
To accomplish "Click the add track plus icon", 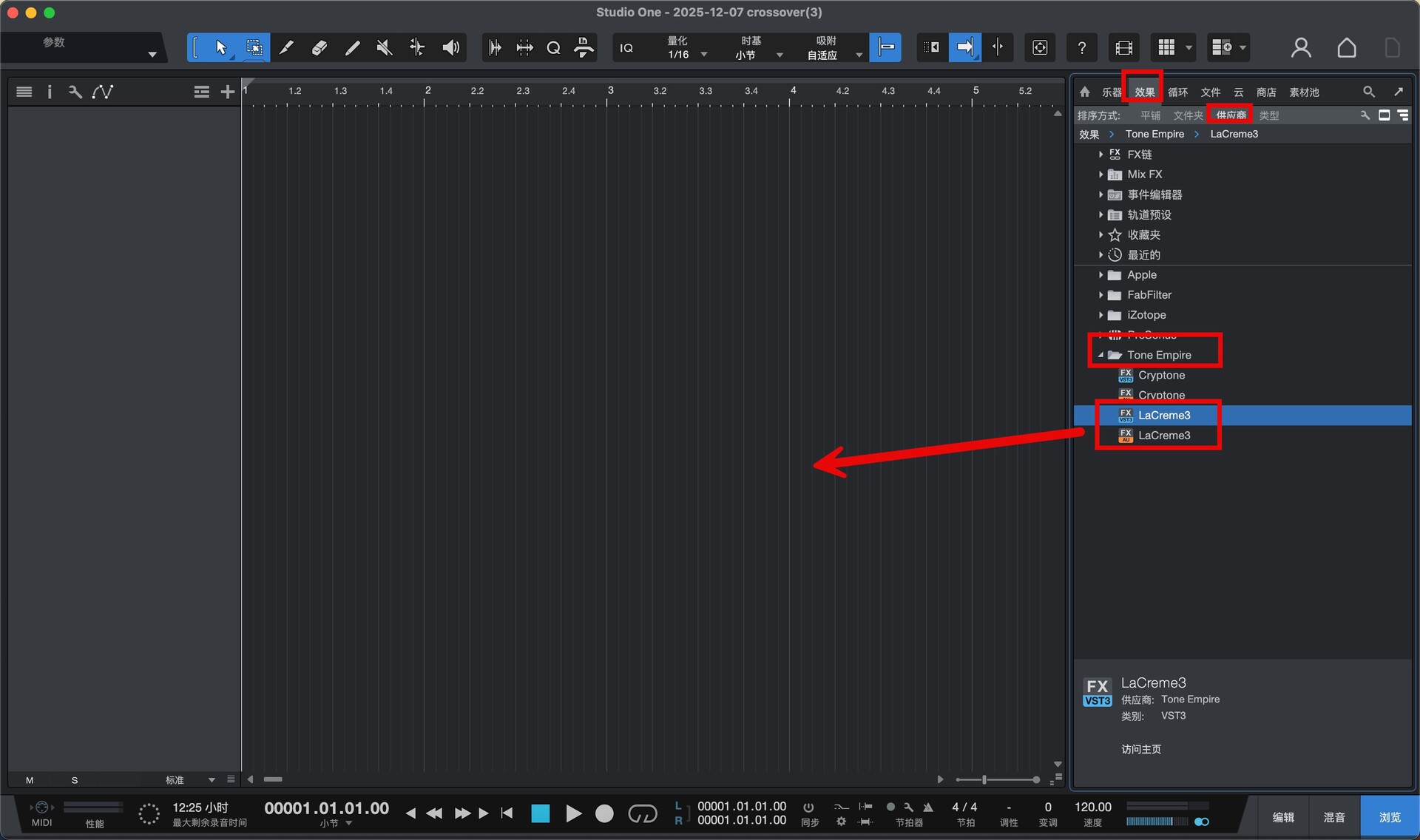I will (x=227, y=92).
